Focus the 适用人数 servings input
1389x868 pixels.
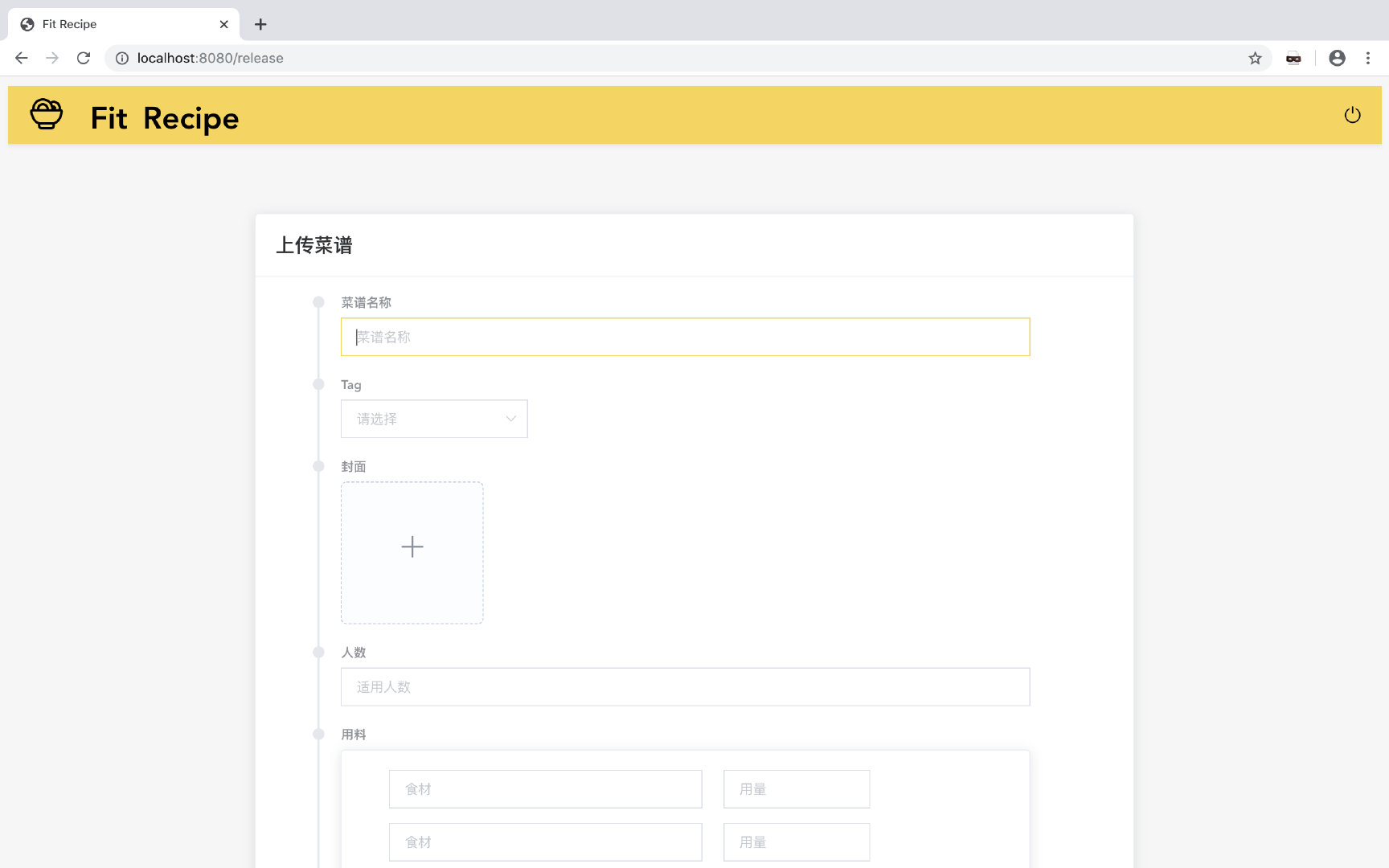(685, 687)
